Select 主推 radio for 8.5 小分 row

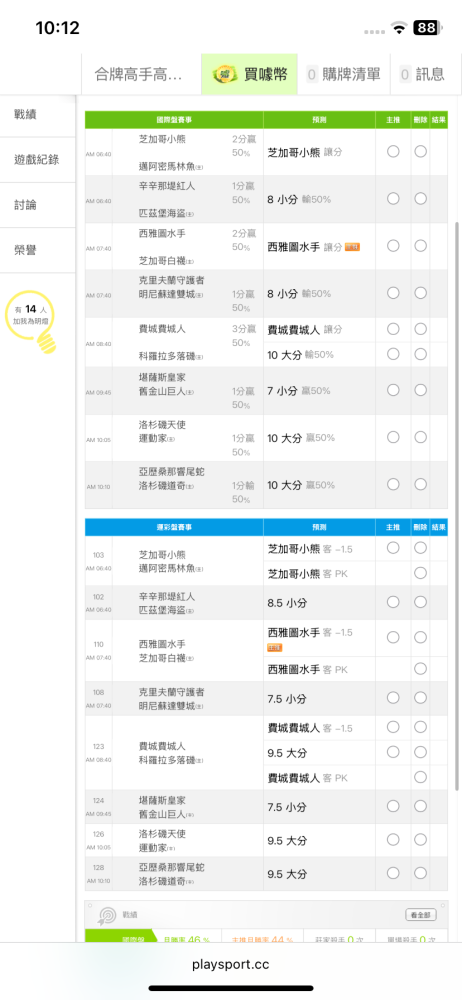click(x=393, y=602)
